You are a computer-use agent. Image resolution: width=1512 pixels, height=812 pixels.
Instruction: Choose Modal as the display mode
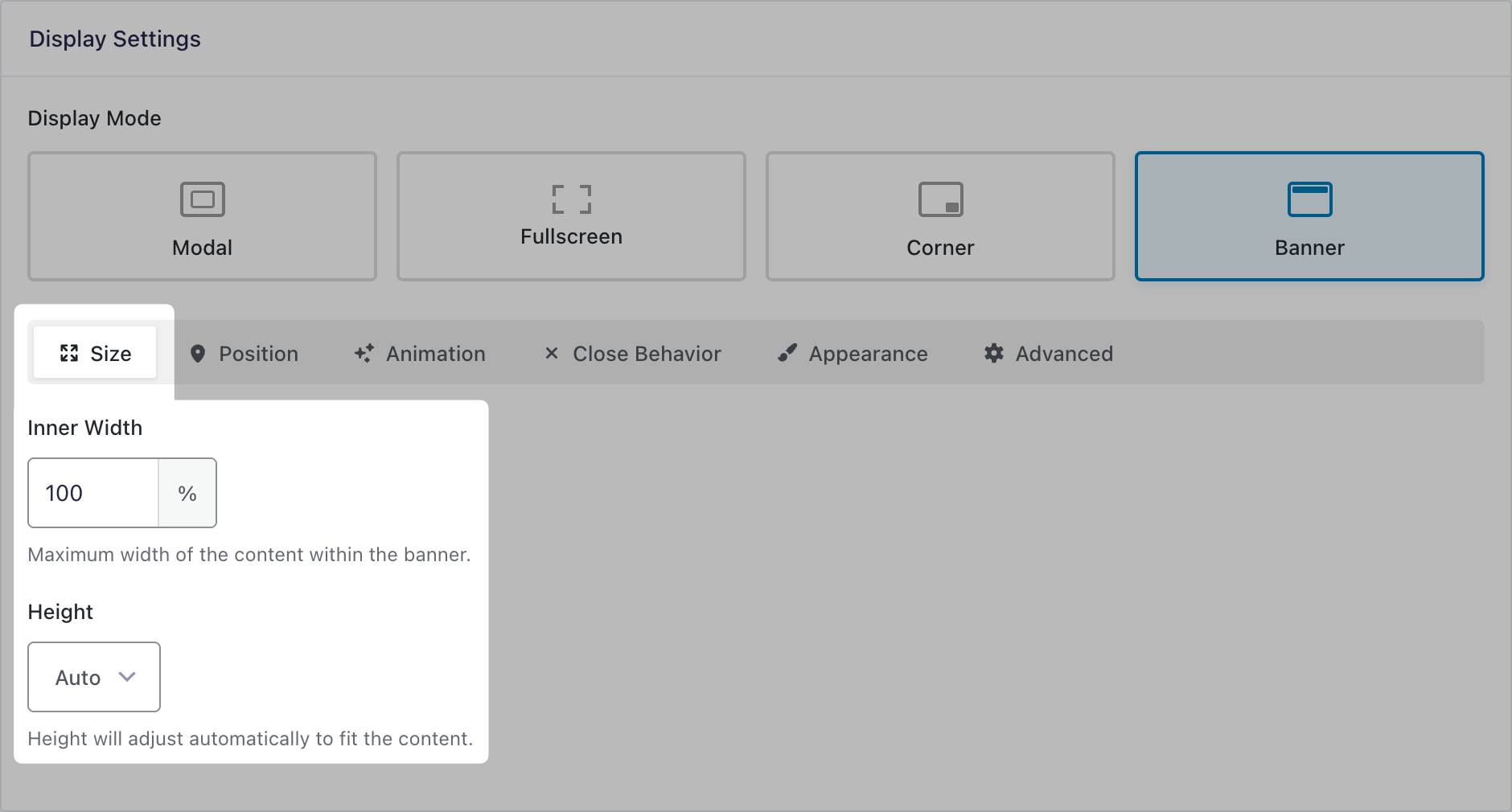[202, 216]
